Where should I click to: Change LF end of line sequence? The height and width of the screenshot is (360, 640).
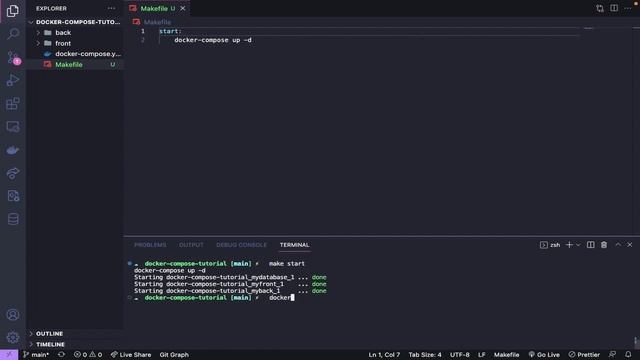[x=482, y=355]
